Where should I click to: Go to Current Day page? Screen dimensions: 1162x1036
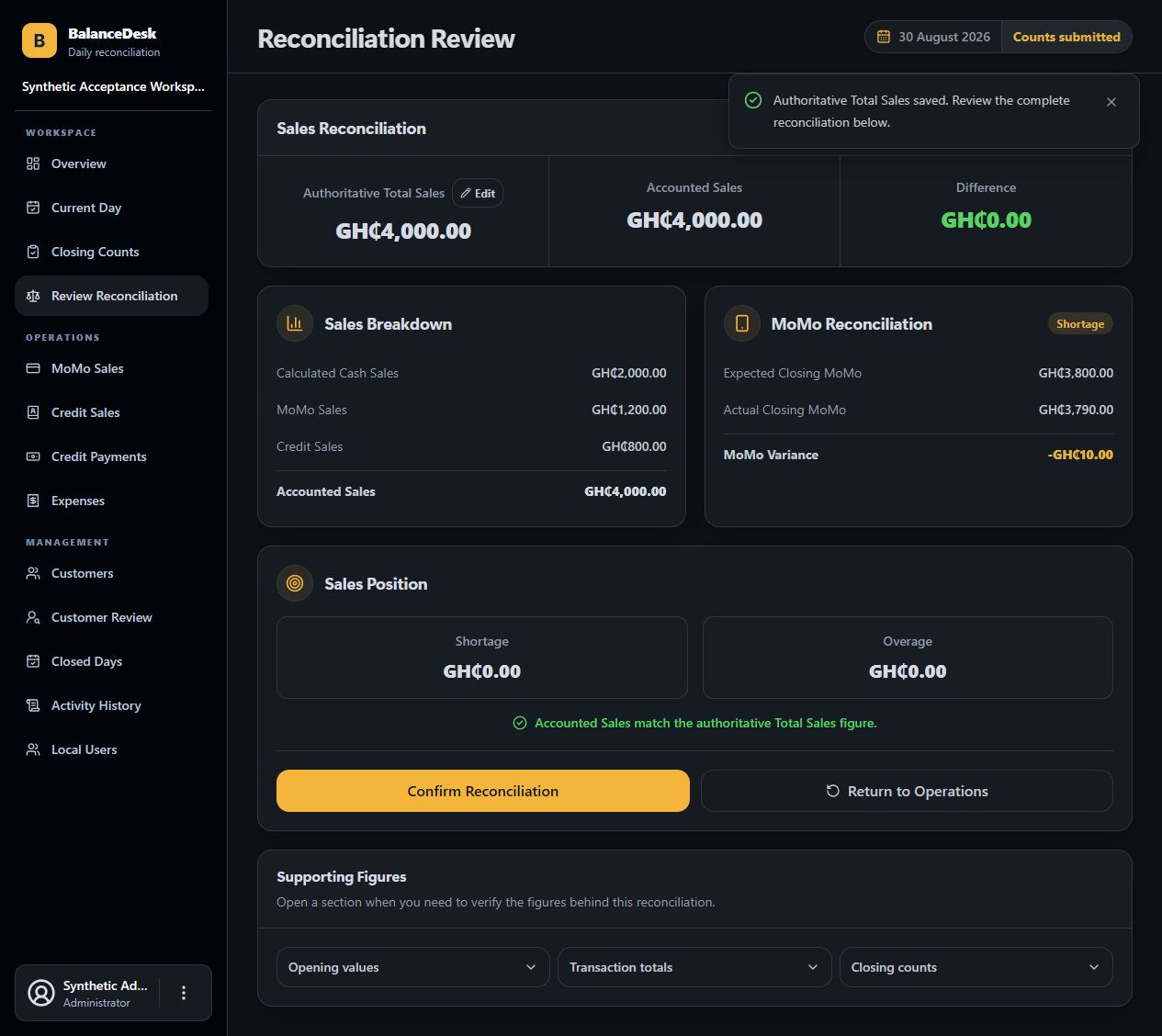[x=111, y=208]
